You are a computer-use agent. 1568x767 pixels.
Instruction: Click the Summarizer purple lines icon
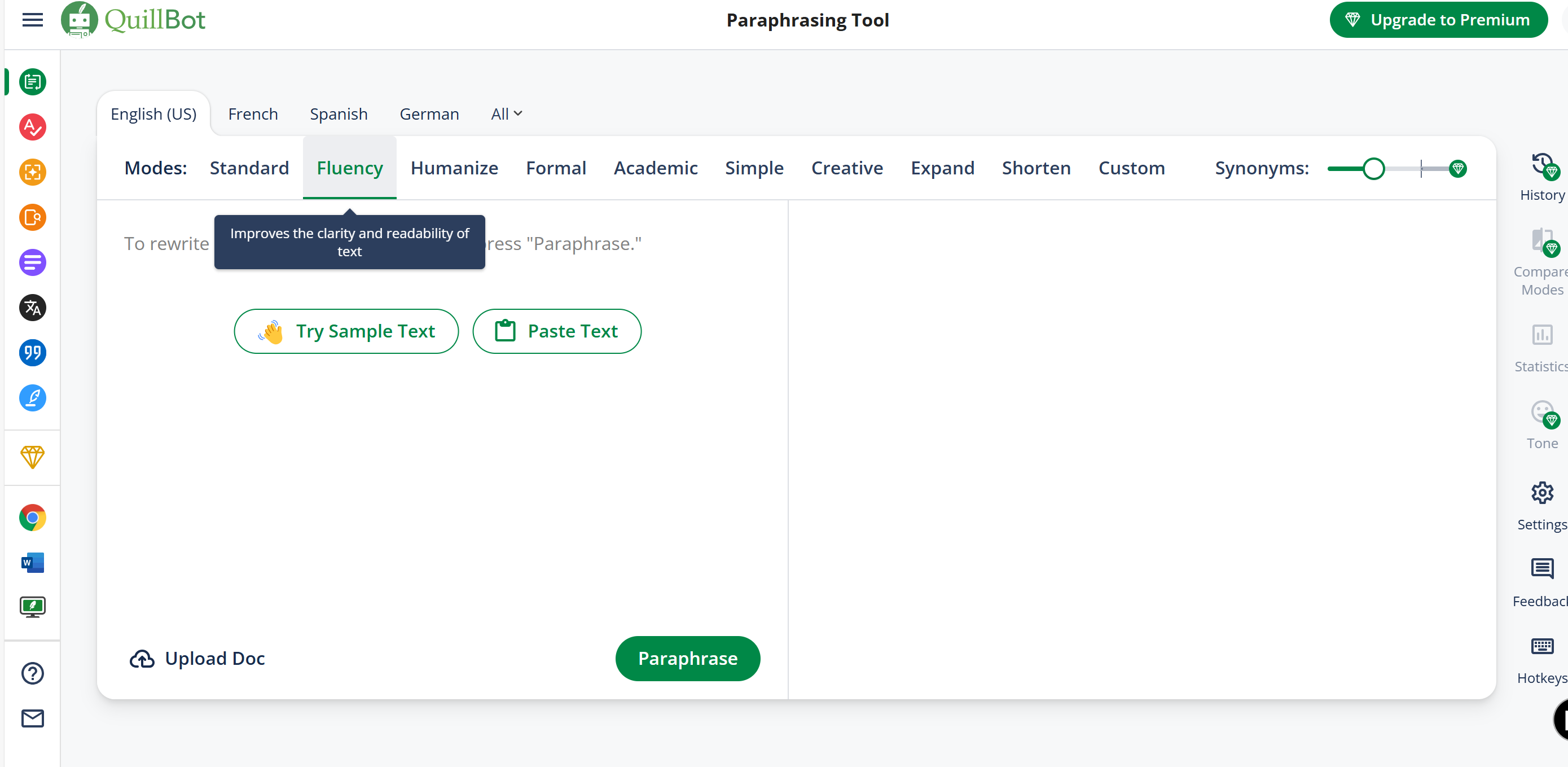(x=32, y=263)
